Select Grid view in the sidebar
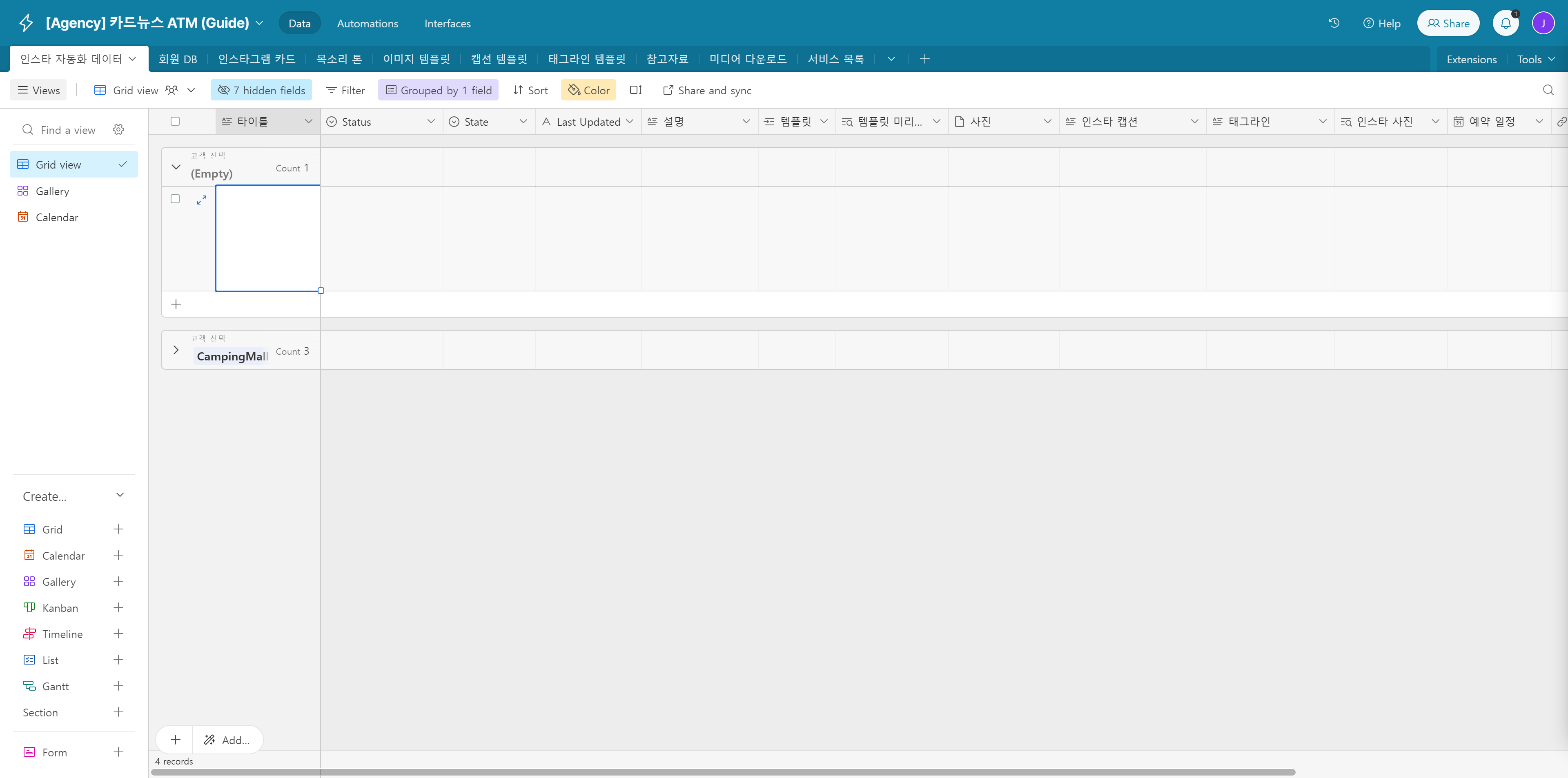Screen dimensions: 1568x778 pyautogui.click(x=74, y=164)
